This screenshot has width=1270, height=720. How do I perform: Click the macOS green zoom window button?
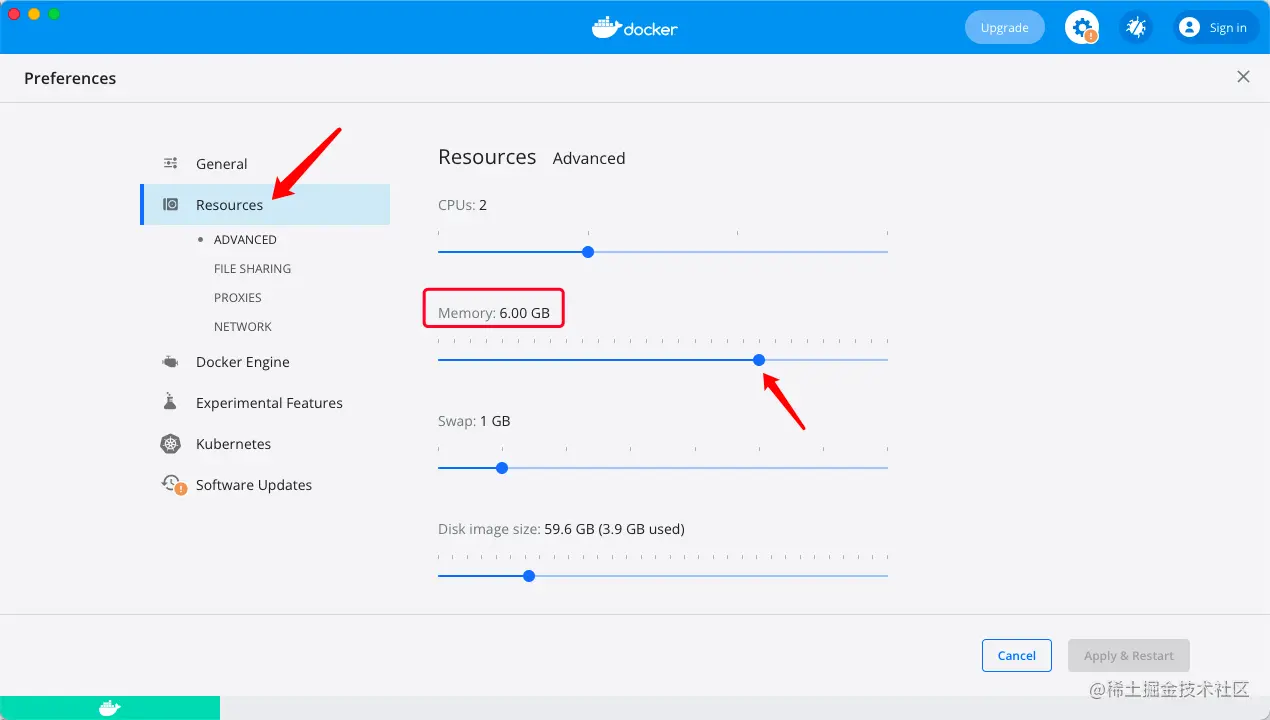coord(54,14)
